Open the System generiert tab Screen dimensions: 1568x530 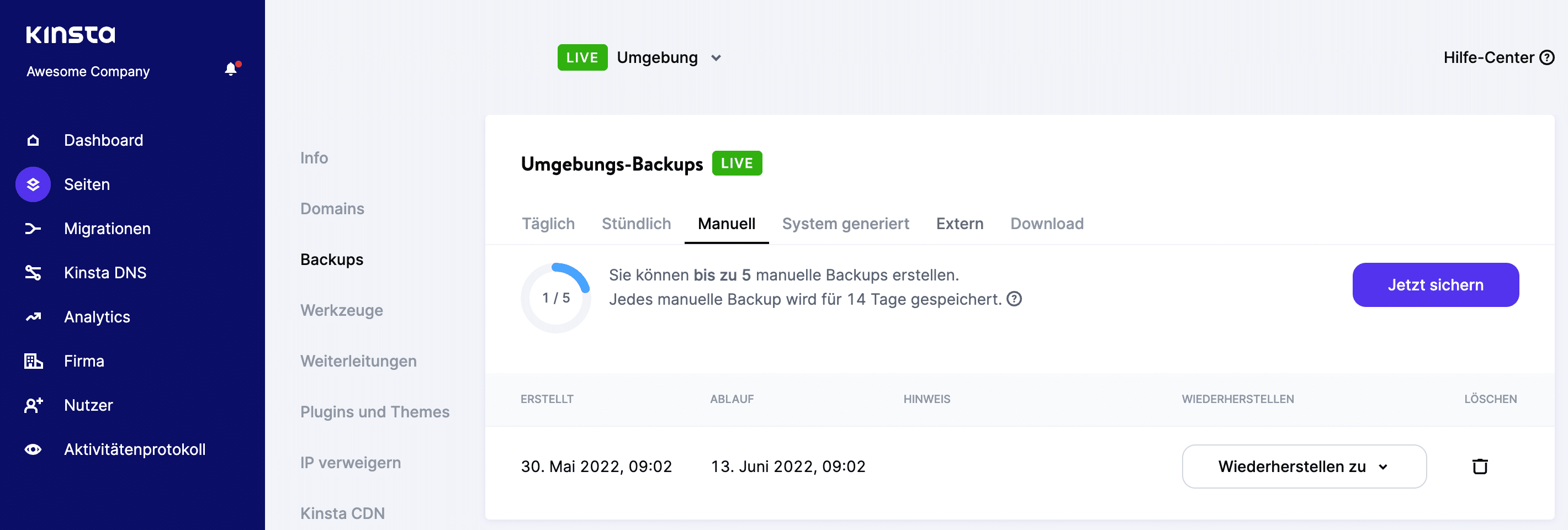pos(845,224)
